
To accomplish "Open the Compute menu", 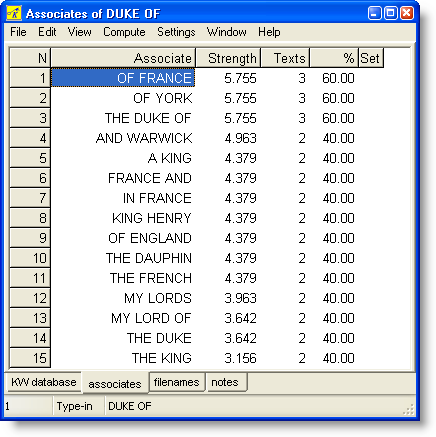I will coord(124,32).
